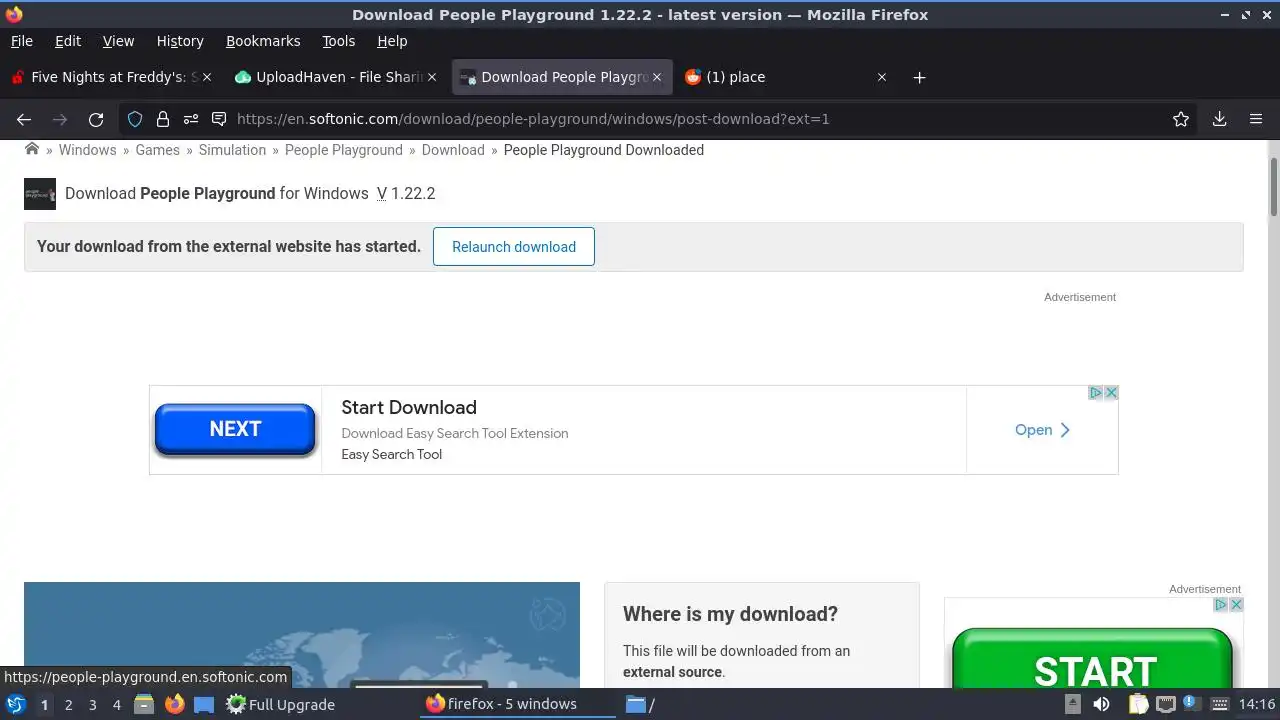
Task: Open the File menu
Action: 22,41
